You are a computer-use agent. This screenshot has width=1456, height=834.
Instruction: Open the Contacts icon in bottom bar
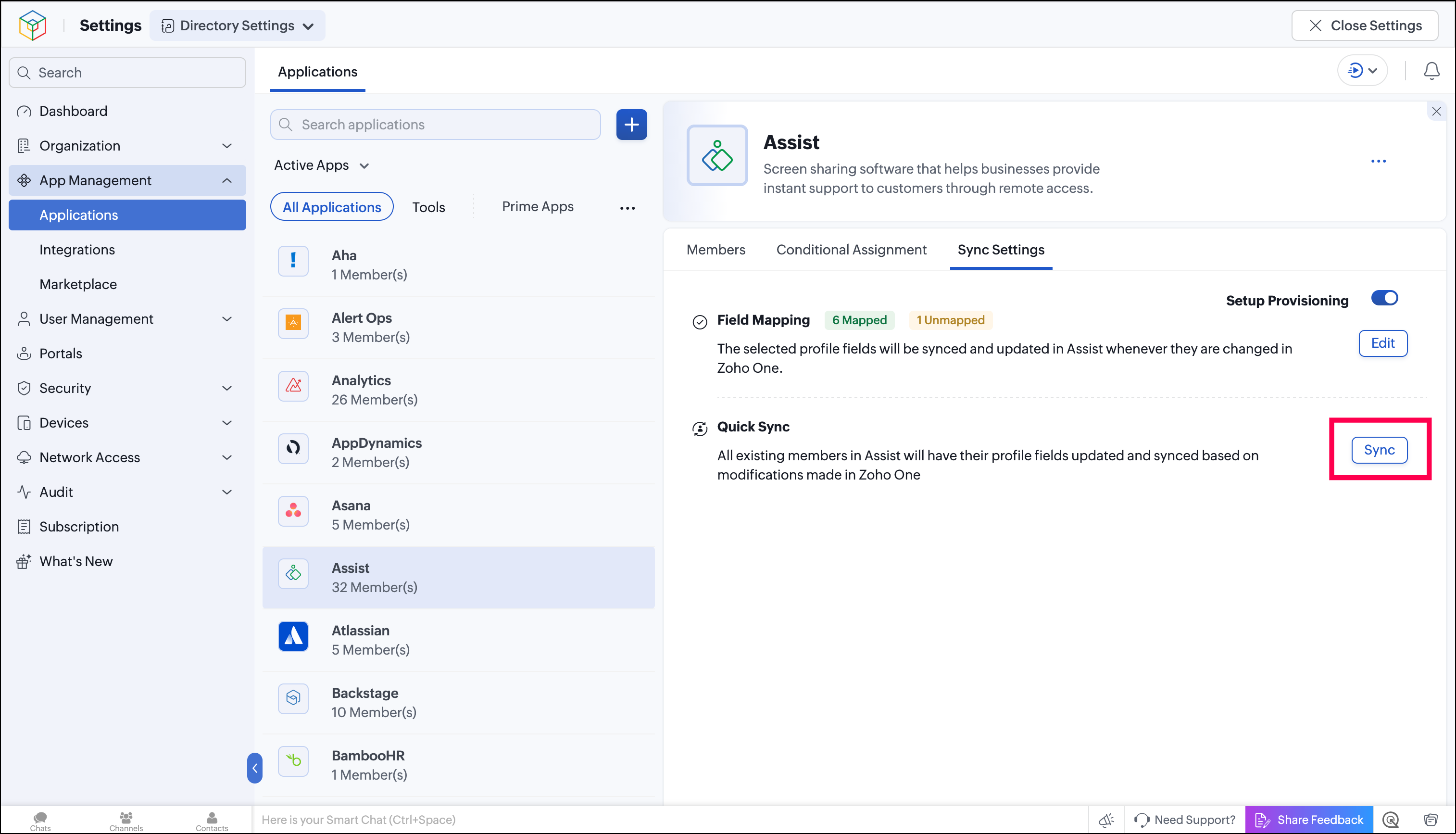click(x=212, y=820)
